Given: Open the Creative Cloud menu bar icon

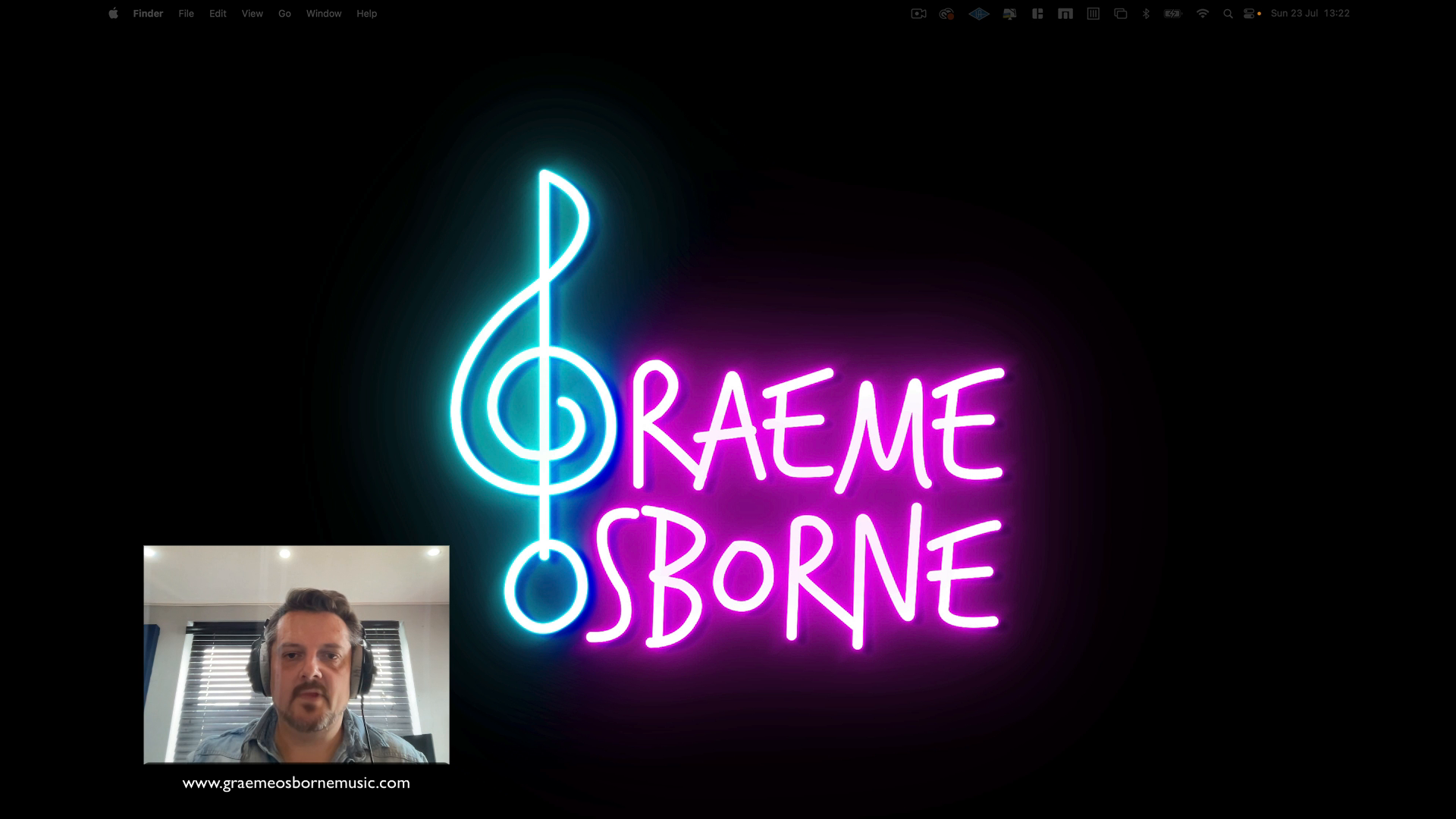Looking at the screenshot, I should pyautogui.click(x=946, y=14).
